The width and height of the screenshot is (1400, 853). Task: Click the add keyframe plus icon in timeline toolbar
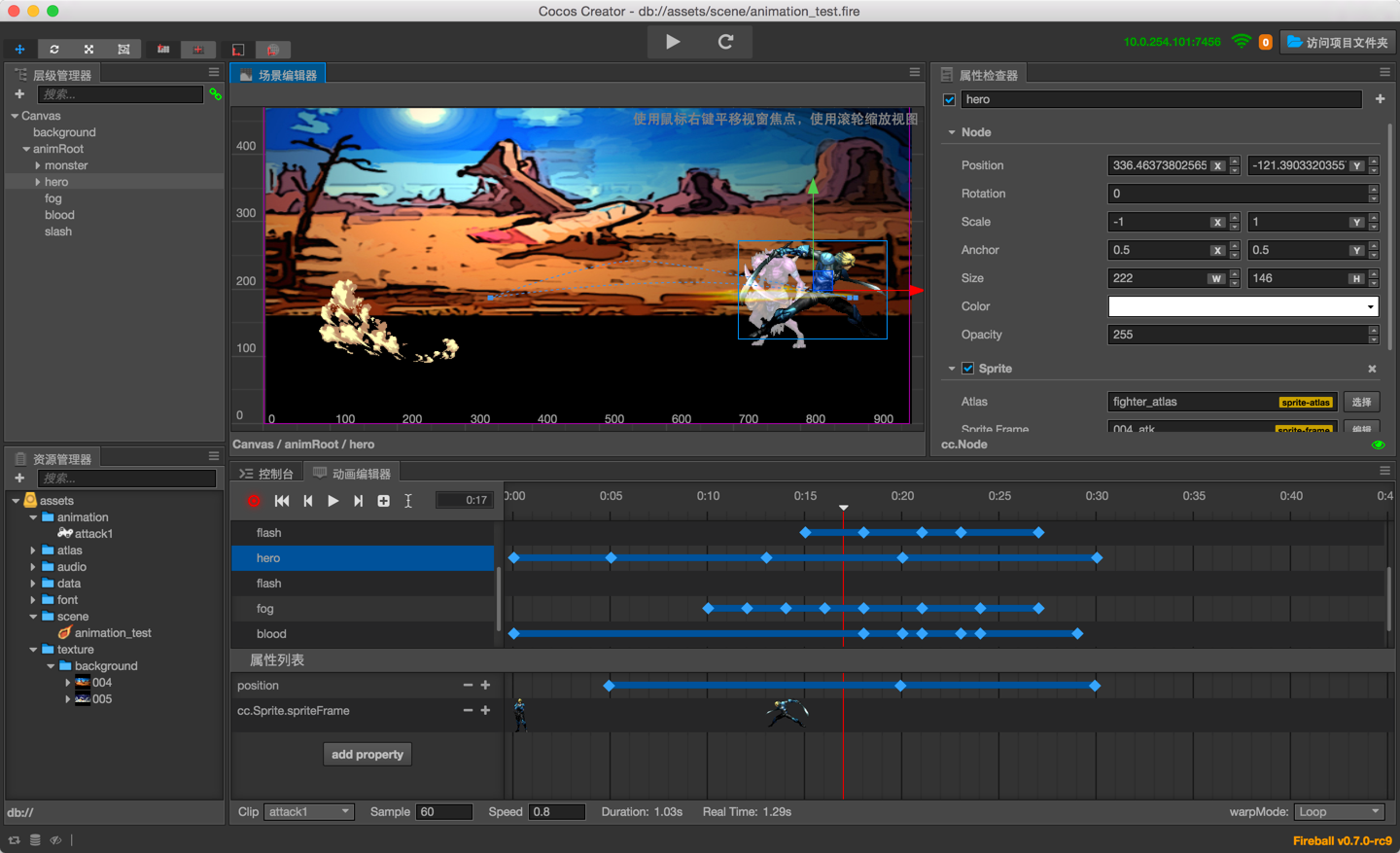[383, 501]
